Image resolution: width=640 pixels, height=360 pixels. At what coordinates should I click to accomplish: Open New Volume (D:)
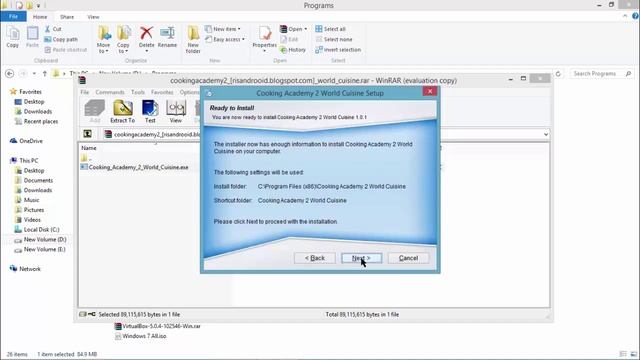coord(40,240)
